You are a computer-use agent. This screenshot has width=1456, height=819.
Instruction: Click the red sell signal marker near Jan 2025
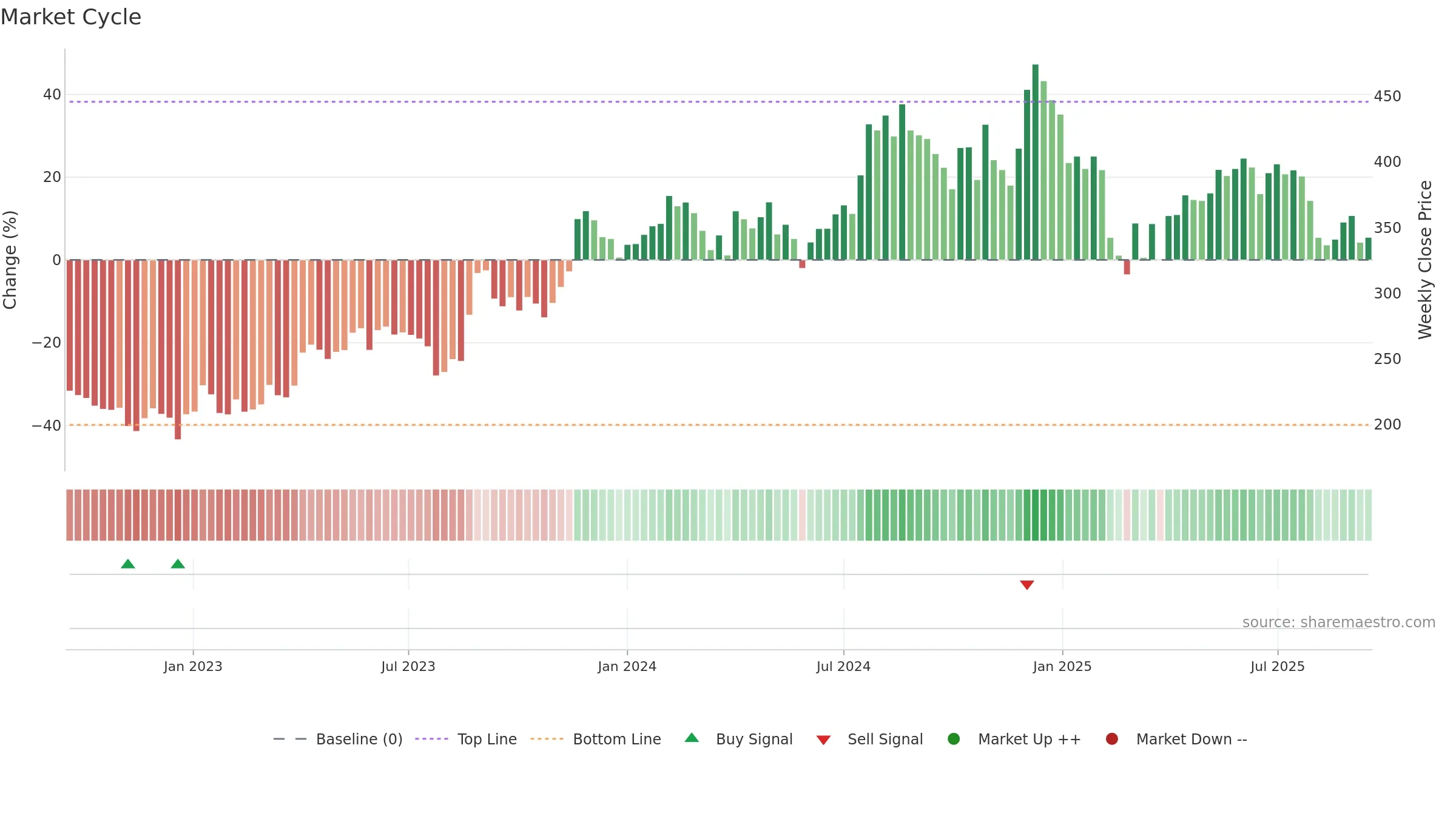point(1027,585)
